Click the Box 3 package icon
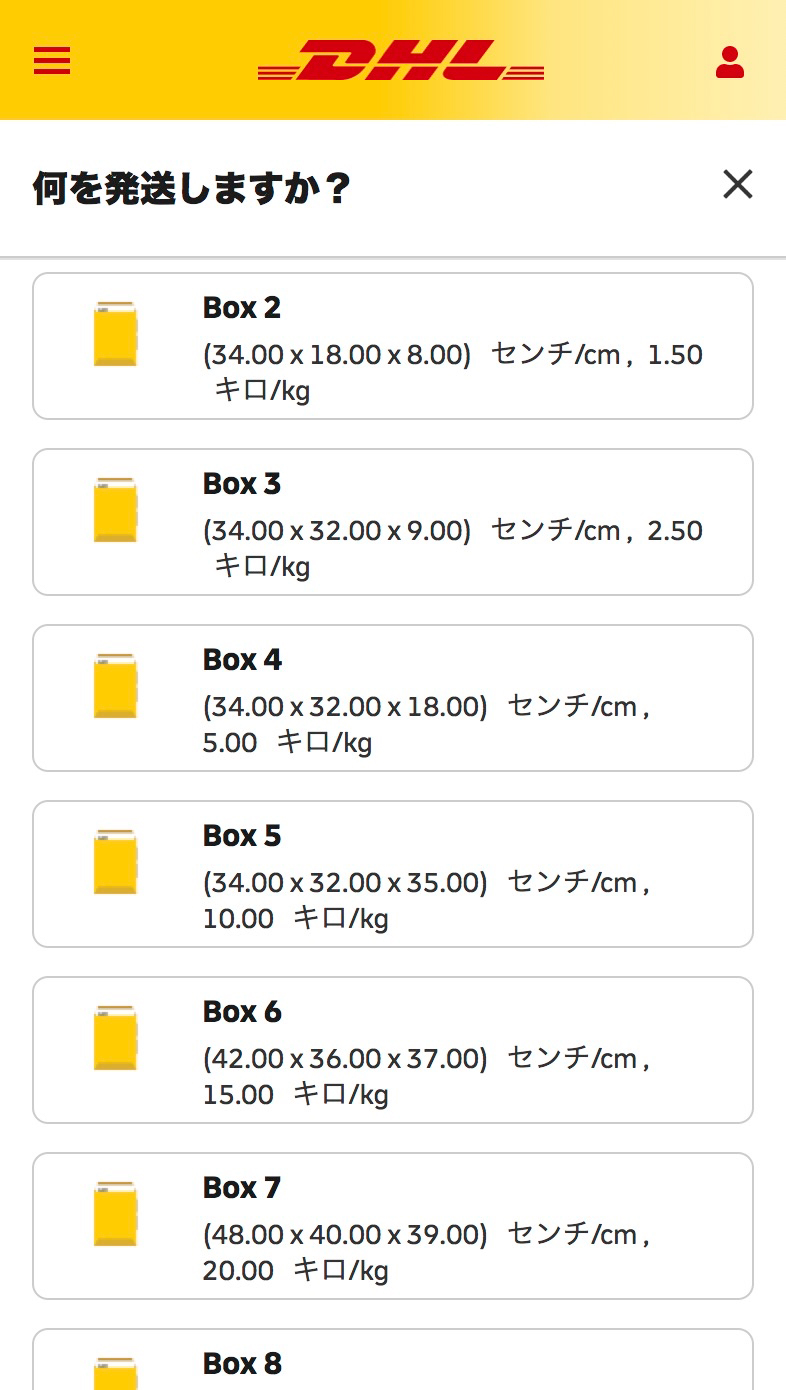 tap(115, 510)
